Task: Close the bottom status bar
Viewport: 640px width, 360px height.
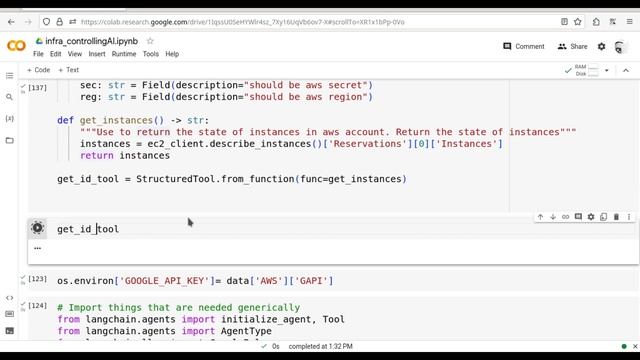Action: point(635,346)
